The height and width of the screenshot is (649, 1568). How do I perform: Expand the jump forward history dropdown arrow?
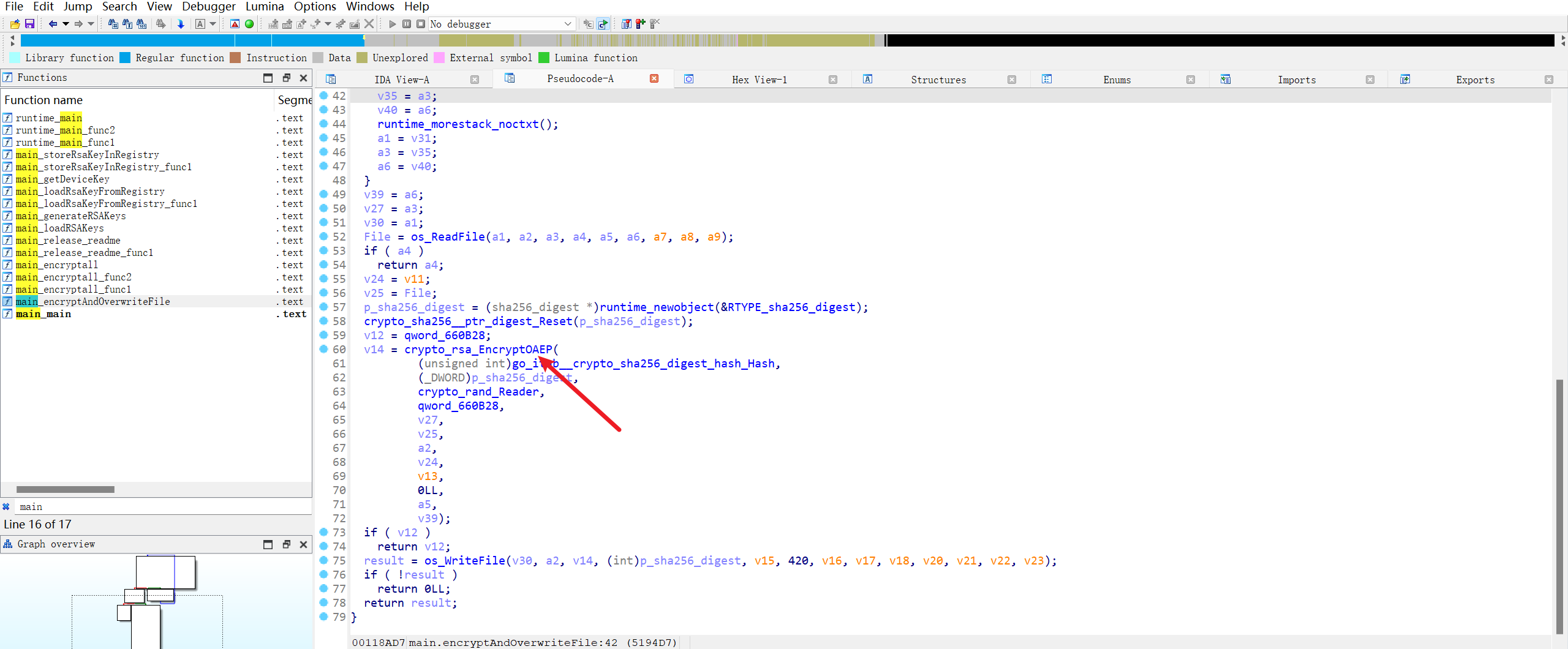pyautogui.click(x=91, y=24)
